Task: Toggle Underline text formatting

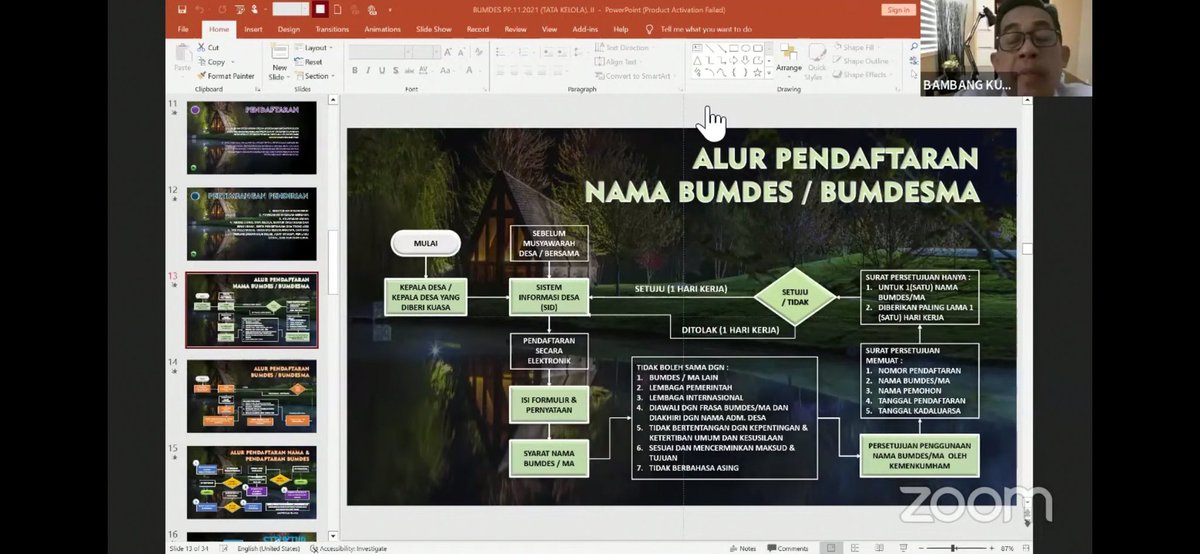Action: coord(382,70)
